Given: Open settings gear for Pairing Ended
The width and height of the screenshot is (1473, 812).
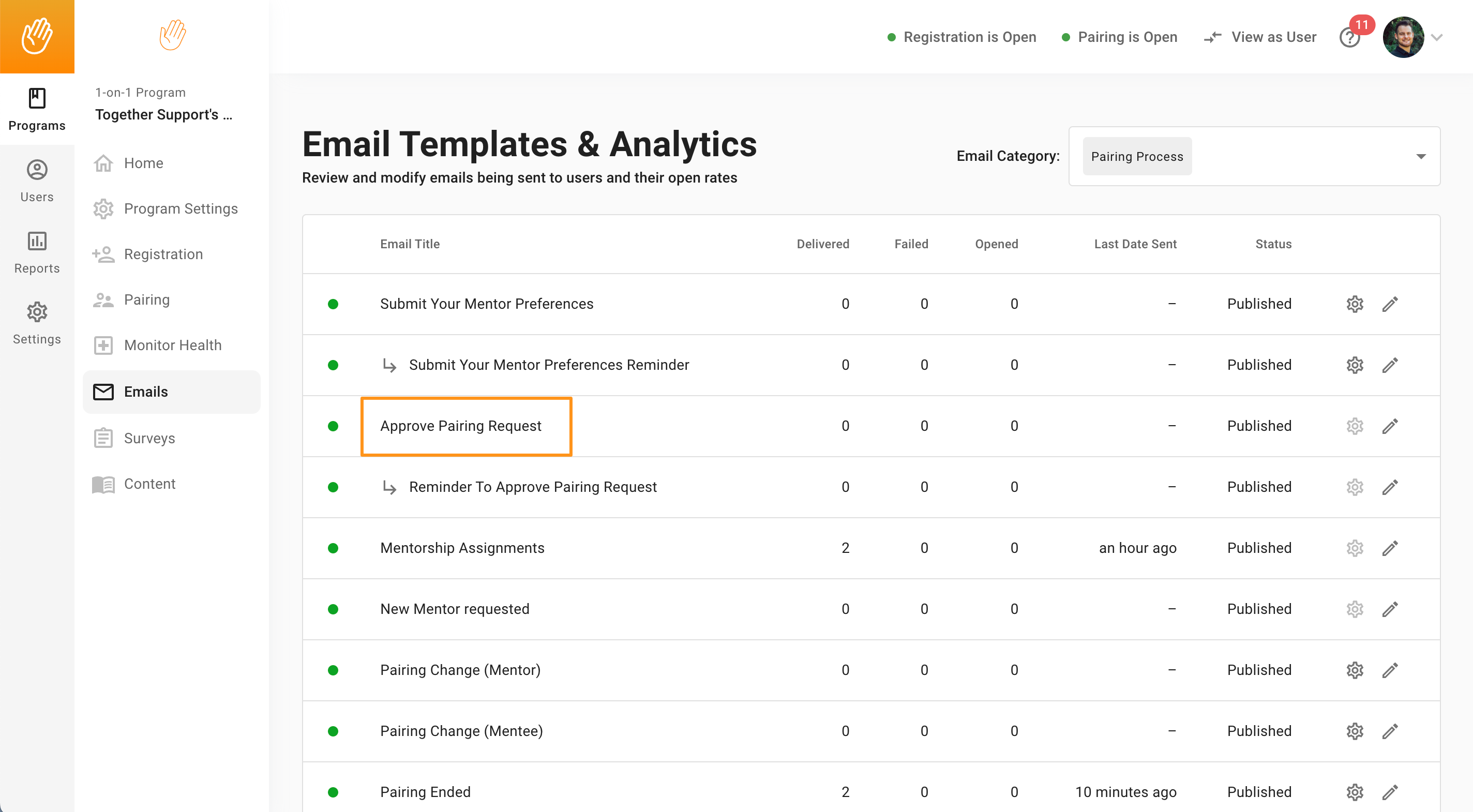Looking at the screenshot, I should point(1355,792).
